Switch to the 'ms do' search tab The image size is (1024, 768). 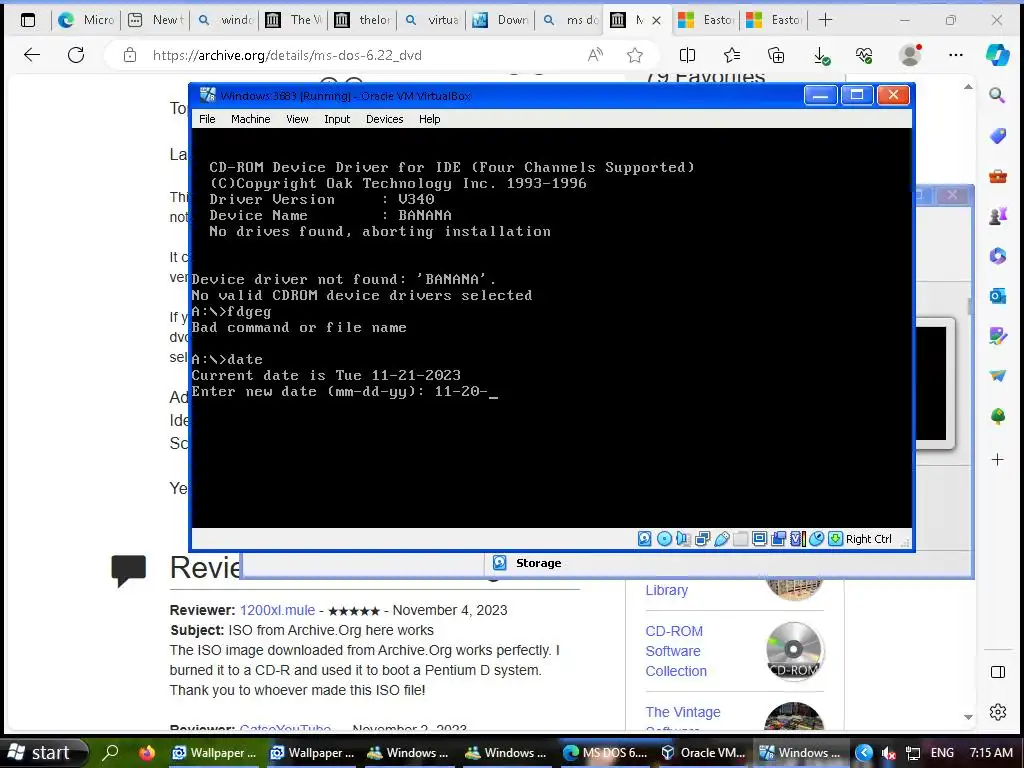pyautogui.click(x=570, y=20)
